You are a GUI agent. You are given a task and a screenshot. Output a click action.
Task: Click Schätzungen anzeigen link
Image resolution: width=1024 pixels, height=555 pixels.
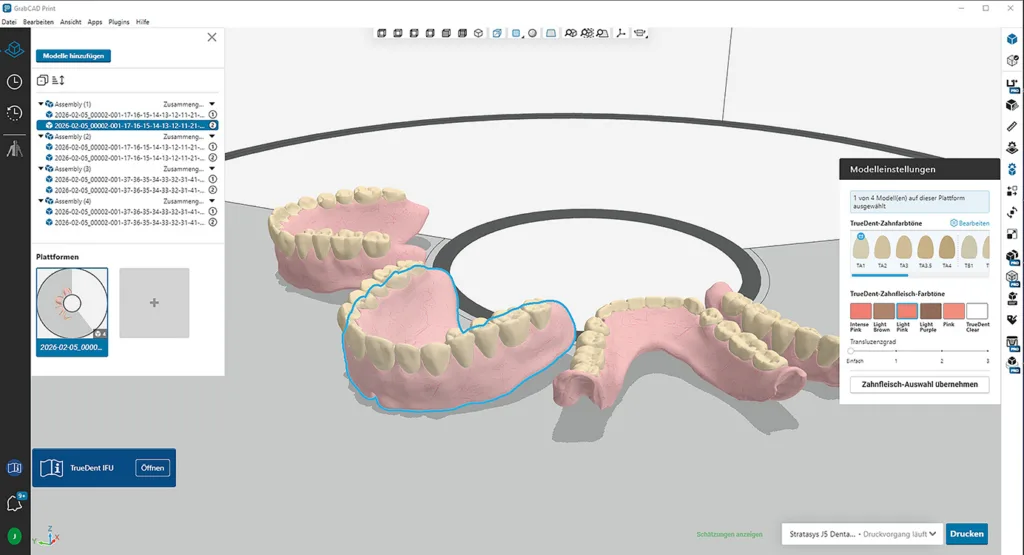point(729,534)
